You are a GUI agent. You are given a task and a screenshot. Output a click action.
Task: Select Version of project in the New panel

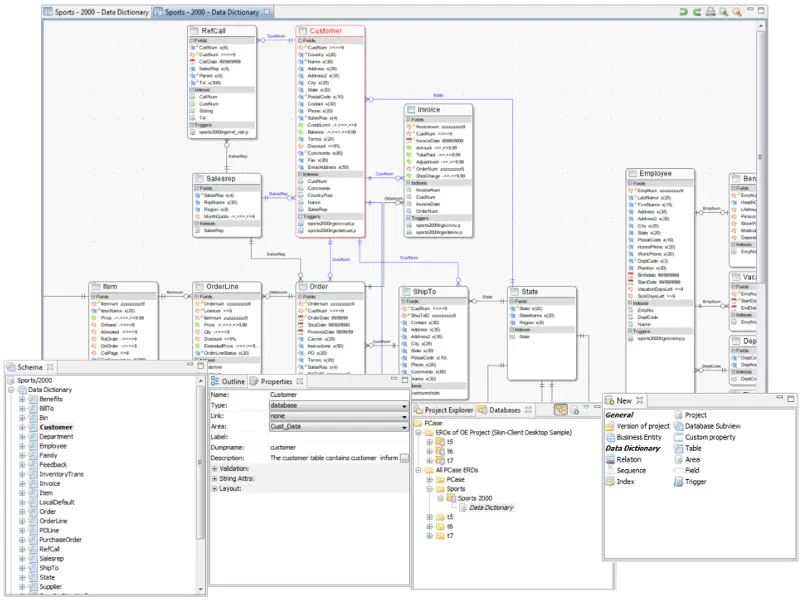(638, 426)
